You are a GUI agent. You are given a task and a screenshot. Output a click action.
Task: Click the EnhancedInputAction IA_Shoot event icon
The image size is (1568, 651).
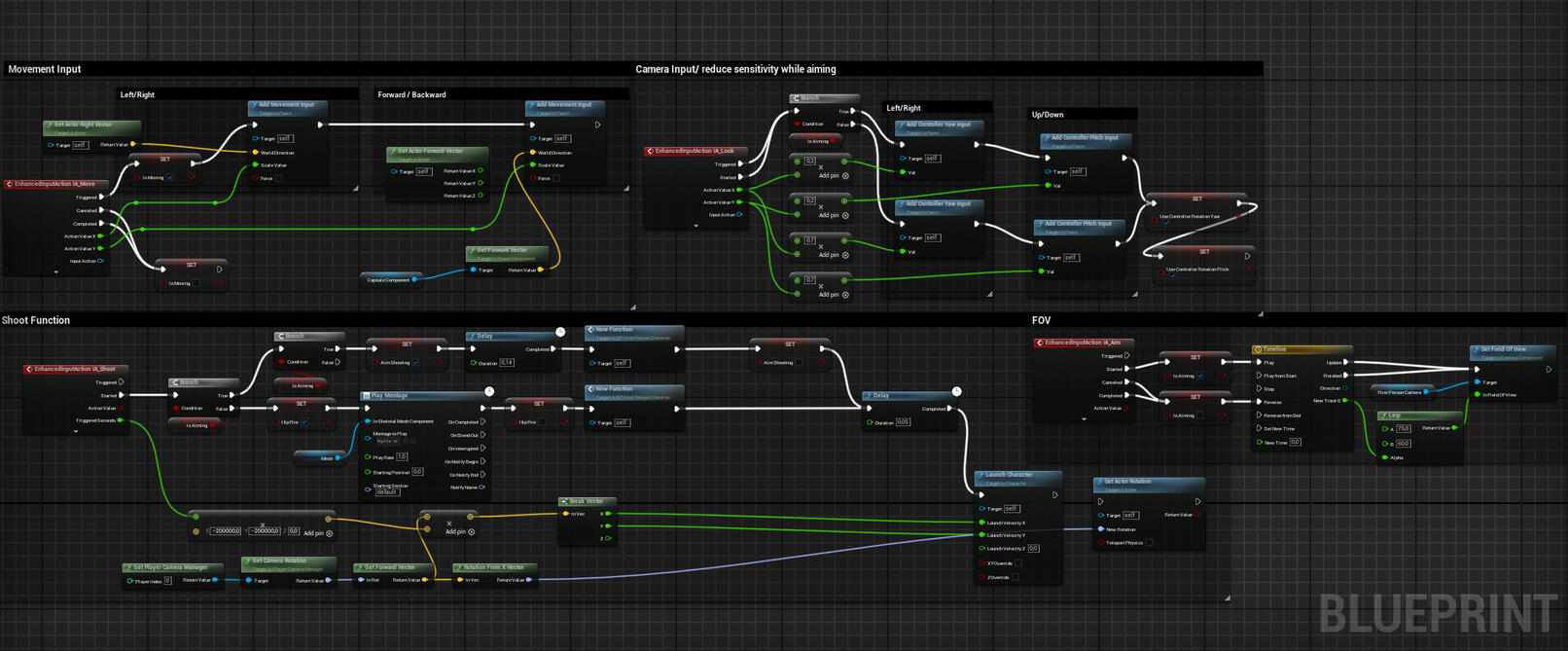[x=29, y=369]
